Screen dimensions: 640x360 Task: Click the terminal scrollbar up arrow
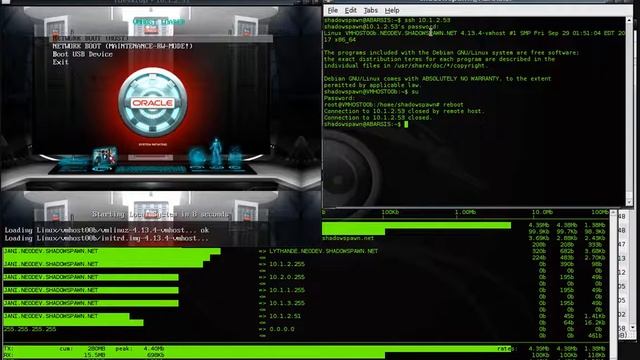point(629,20)
